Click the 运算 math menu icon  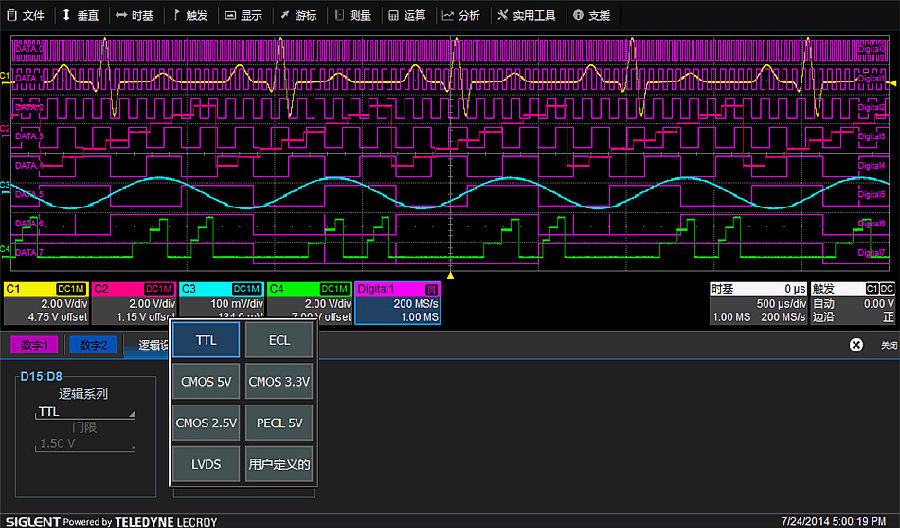point(393,15)
